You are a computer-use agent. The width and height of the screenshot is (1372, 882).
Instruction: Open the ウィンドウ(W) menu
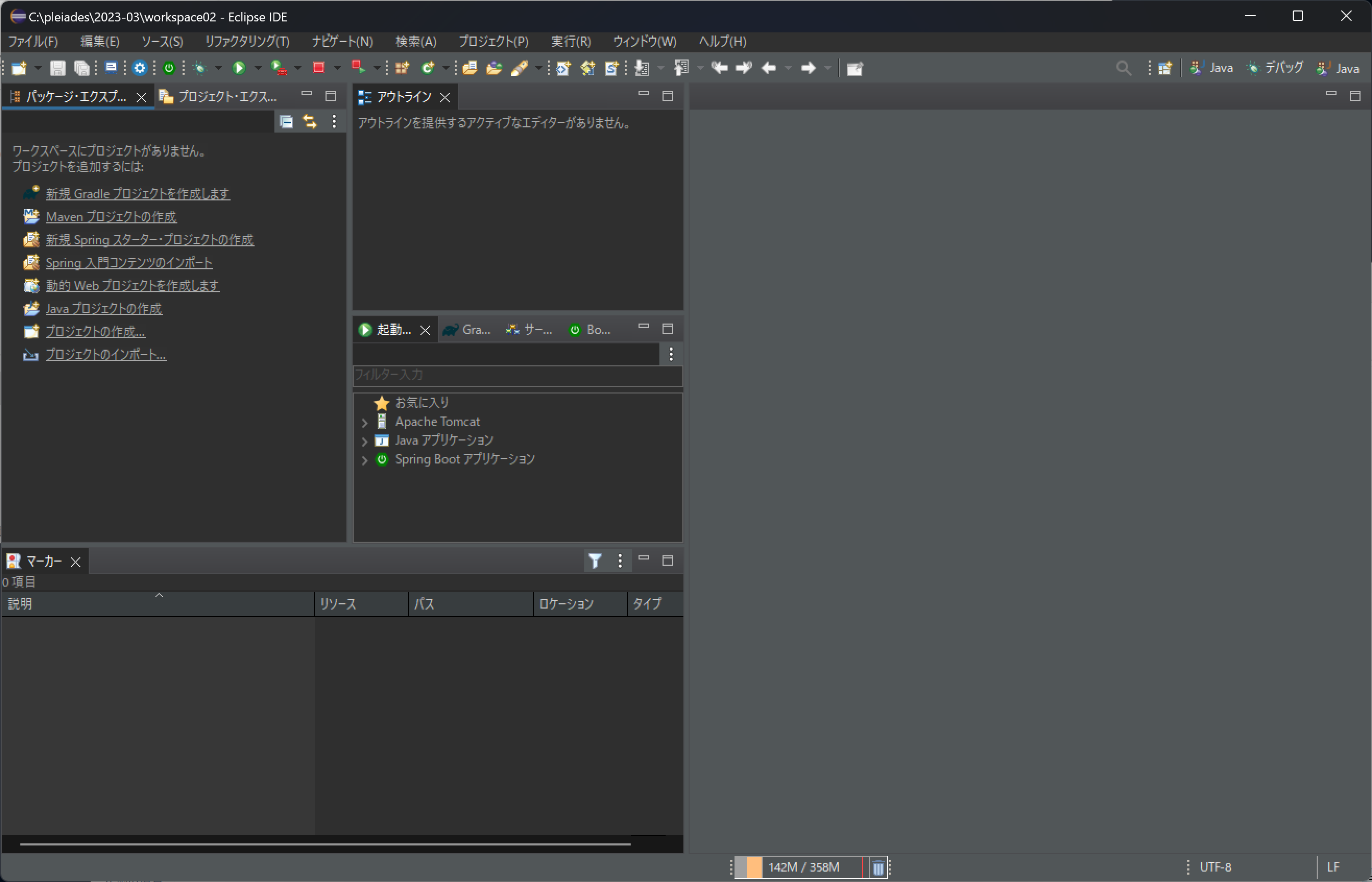[644, 41]
